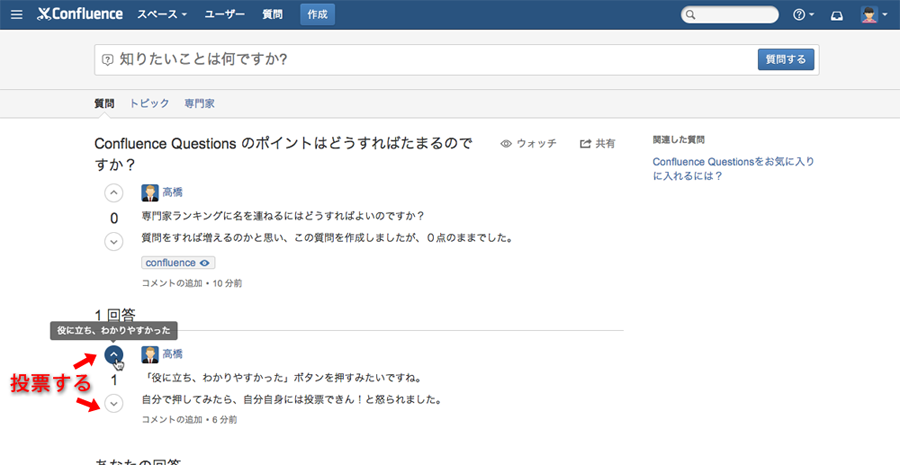Go to the Confluence home logo
The height and width of the screenshot is (465, 900).
[80, 14]
